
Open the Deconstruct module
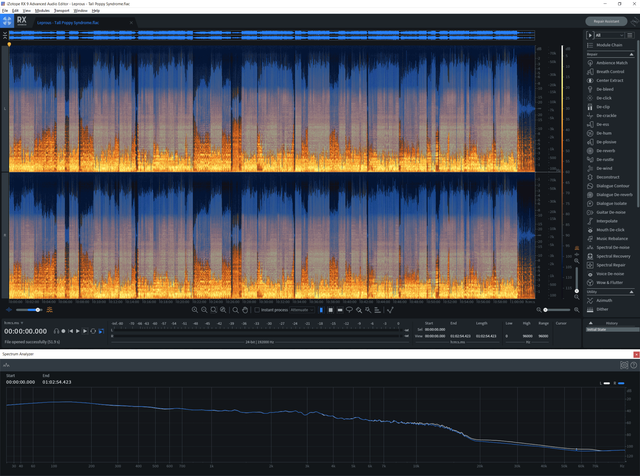(604, 177)
